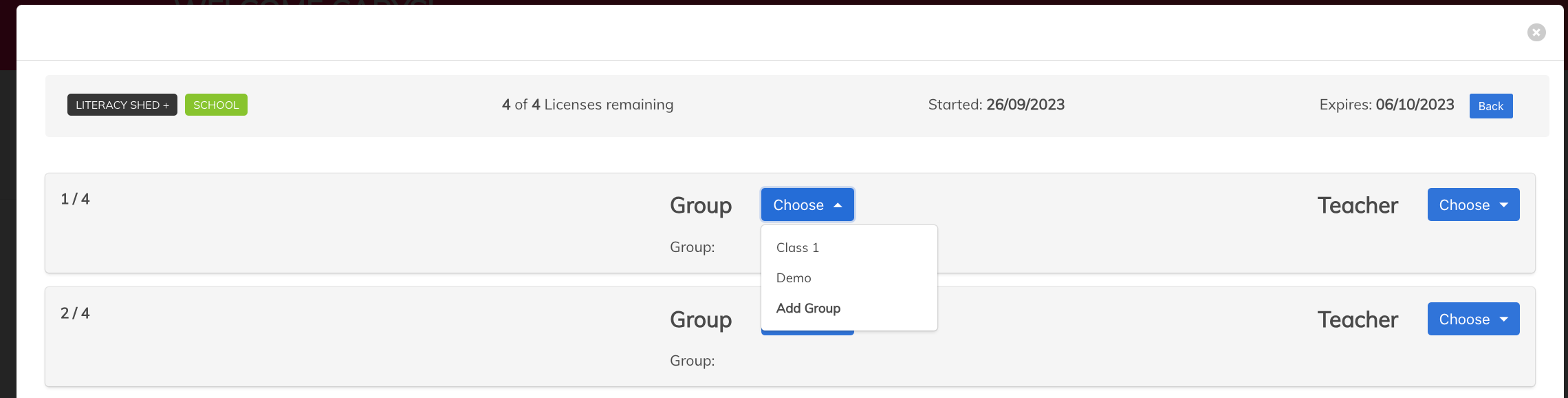Click the green SCHOOL badge
This screenshot has height=398, width=1568.
click(216, 105)
